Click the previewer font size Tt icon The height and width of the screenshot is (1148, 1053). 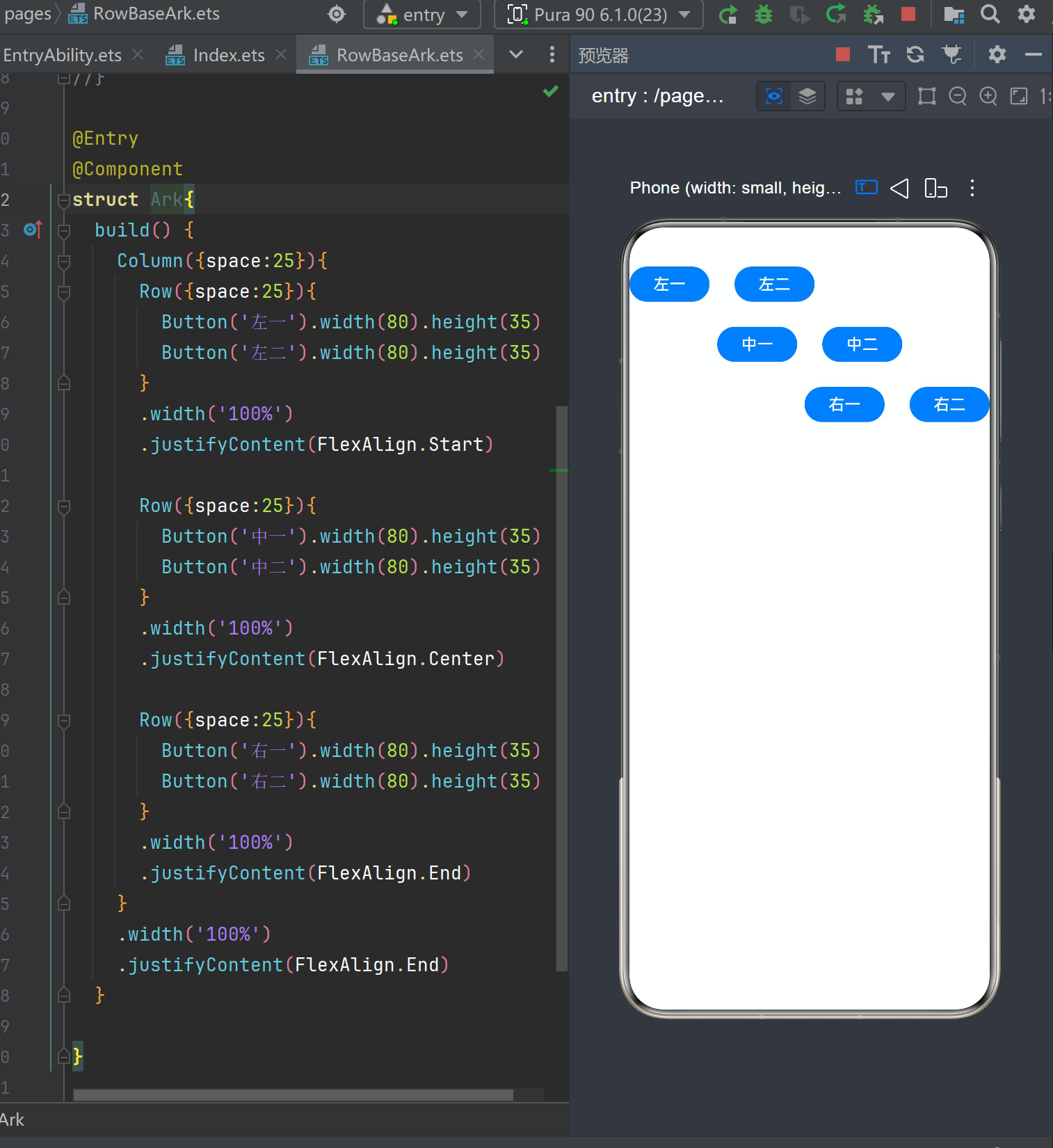coord(879,54)
